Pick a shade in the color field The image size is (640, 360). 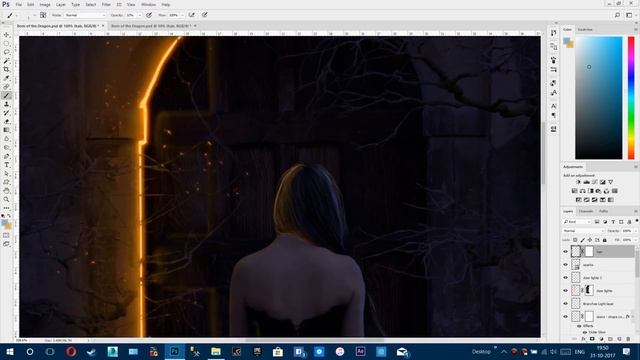tap(598, 98)
